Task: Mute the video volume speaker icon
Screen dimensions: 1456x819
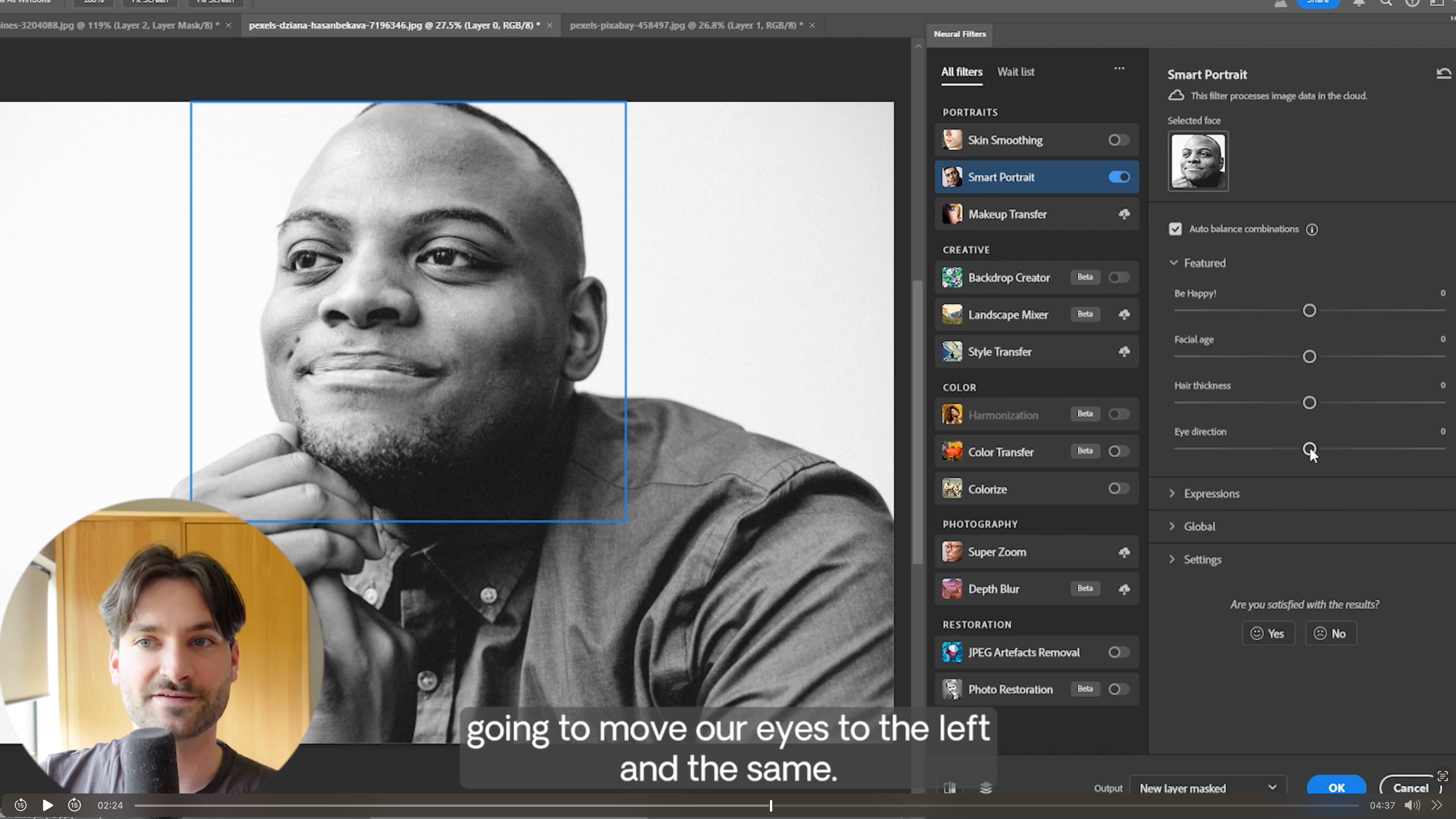Action: click(1412, 805)
